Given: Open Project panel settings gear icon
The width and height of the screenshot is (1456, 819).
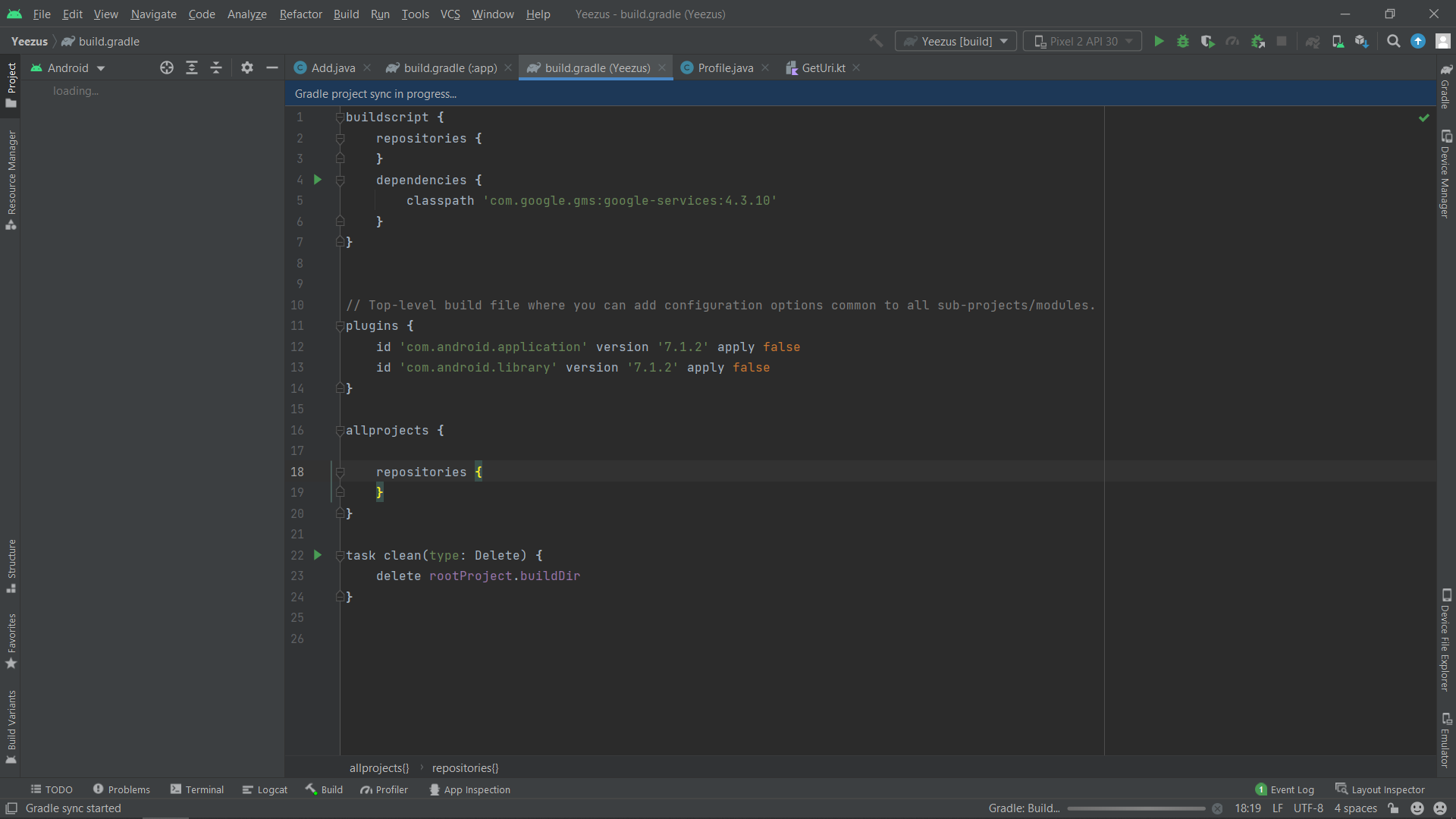Looking at the screenshot, I should pyautogui.click(x=246, y=67).
